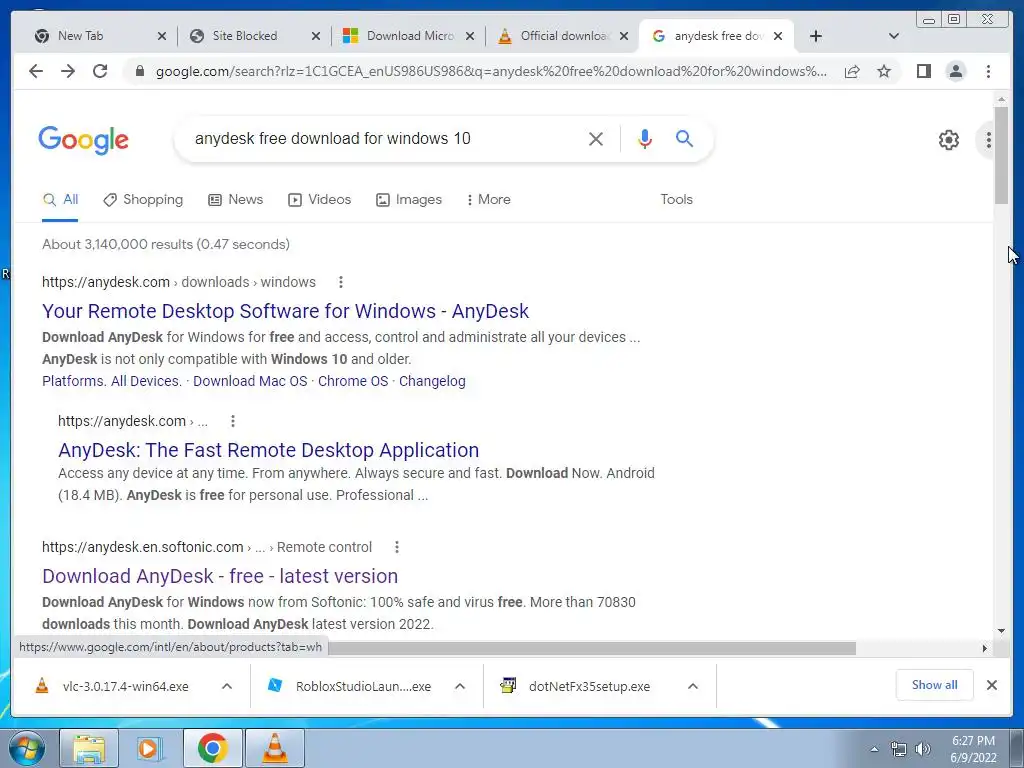Open the vlc-3.0.17.4-win64.exe downloaded file
The width and height of the screenshot is (1024, 768).
point(125,686)
